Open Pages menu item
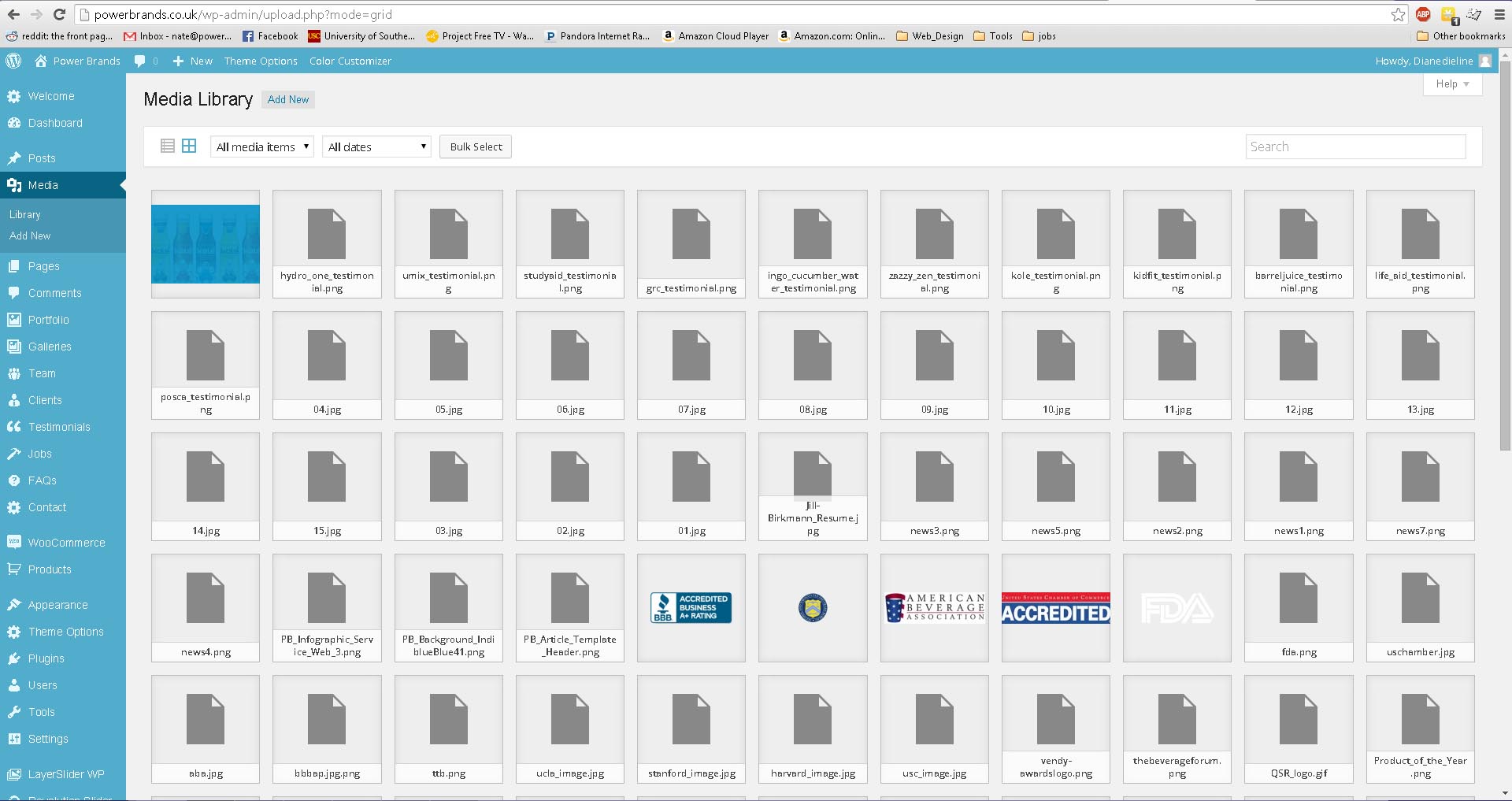This screenshot has width=1512, height=801. pyautogui.click(x=63, y=266)
